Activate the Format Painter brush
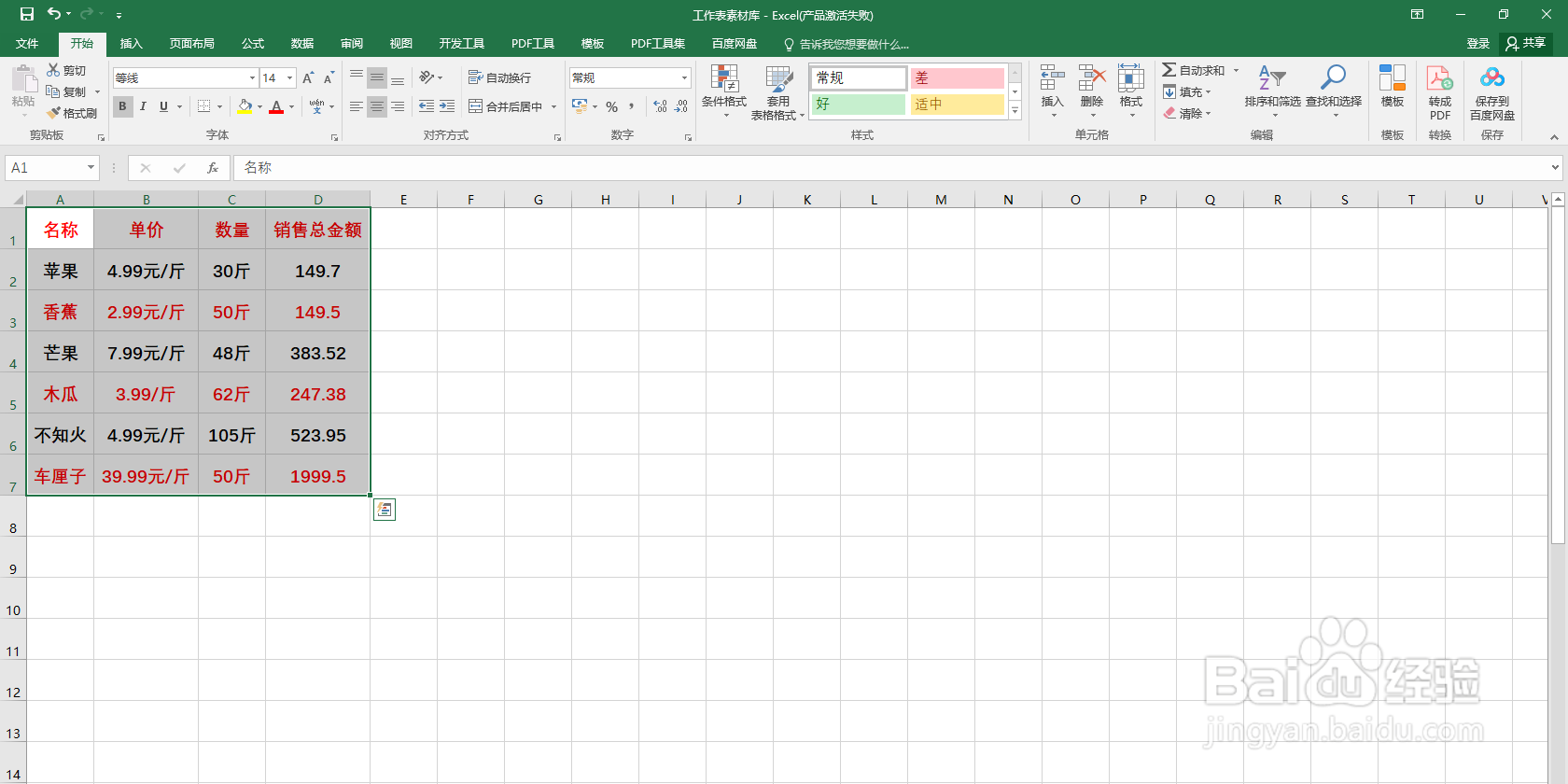This screenshot has height=784, width=1568. click(72, 113)
